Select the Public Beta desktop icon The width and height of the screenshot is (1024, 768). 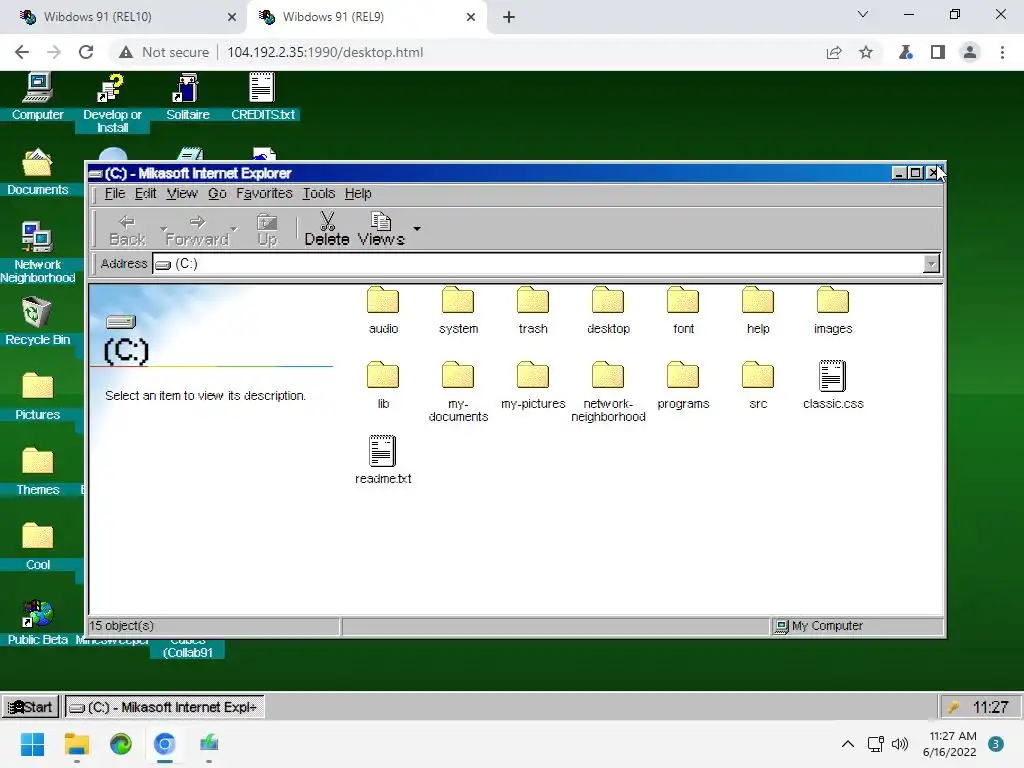point(37,622)
